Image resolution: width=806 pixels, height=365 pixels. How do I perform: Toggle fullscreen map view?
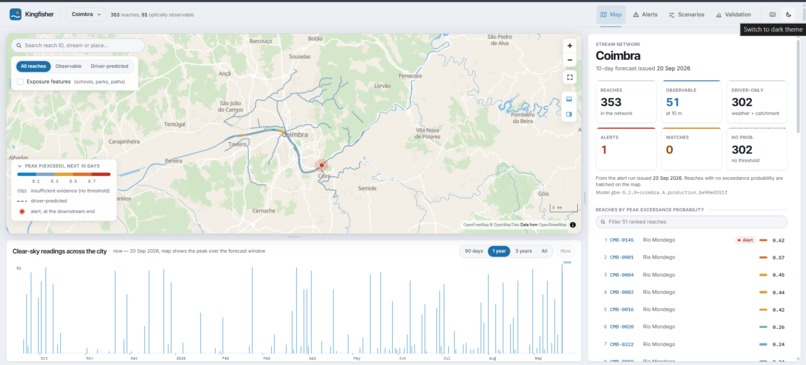click(x=570, y=78)
